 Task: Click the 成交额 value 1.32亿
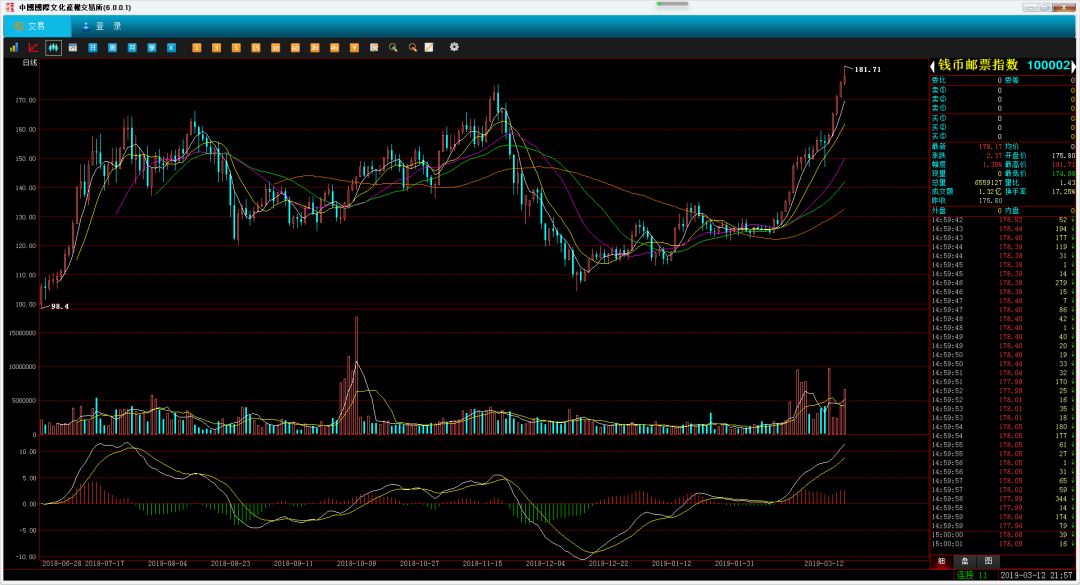[990, 192]
